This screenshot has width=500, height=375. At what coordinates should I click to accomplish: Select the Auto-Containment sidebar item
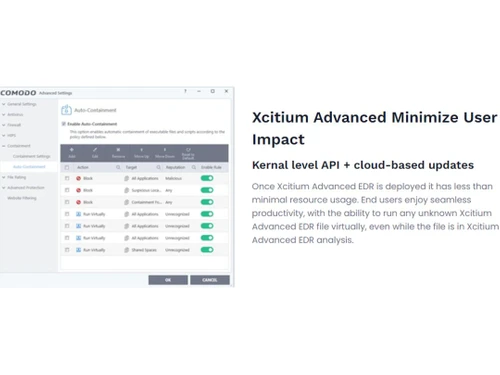(29, 167)
